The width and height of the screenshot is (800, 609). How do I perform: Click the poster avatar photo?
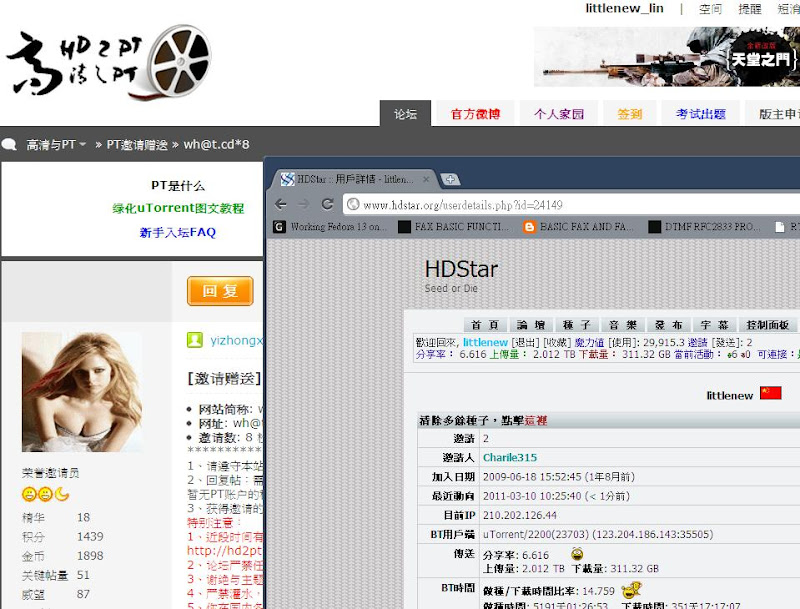(82, 392)
